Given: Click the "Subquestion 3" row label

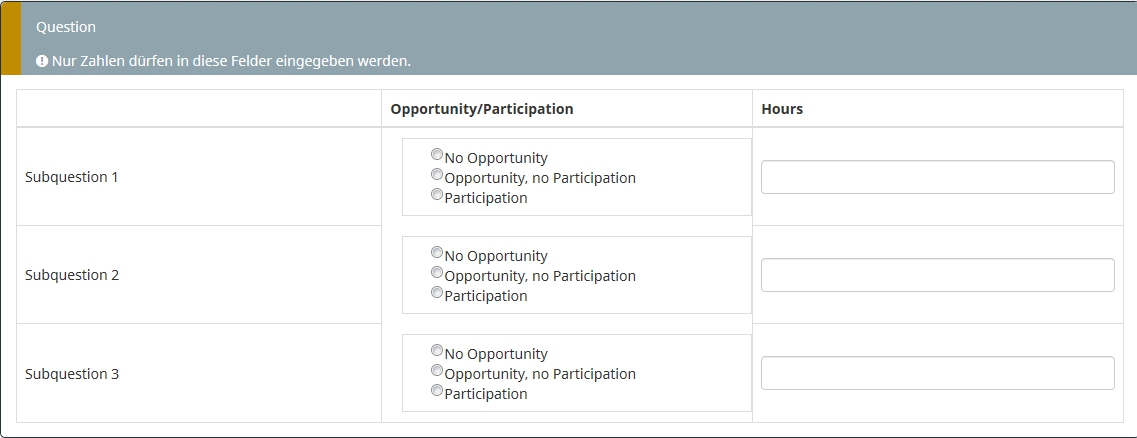Looking at the screenshot, I should 72,374.
